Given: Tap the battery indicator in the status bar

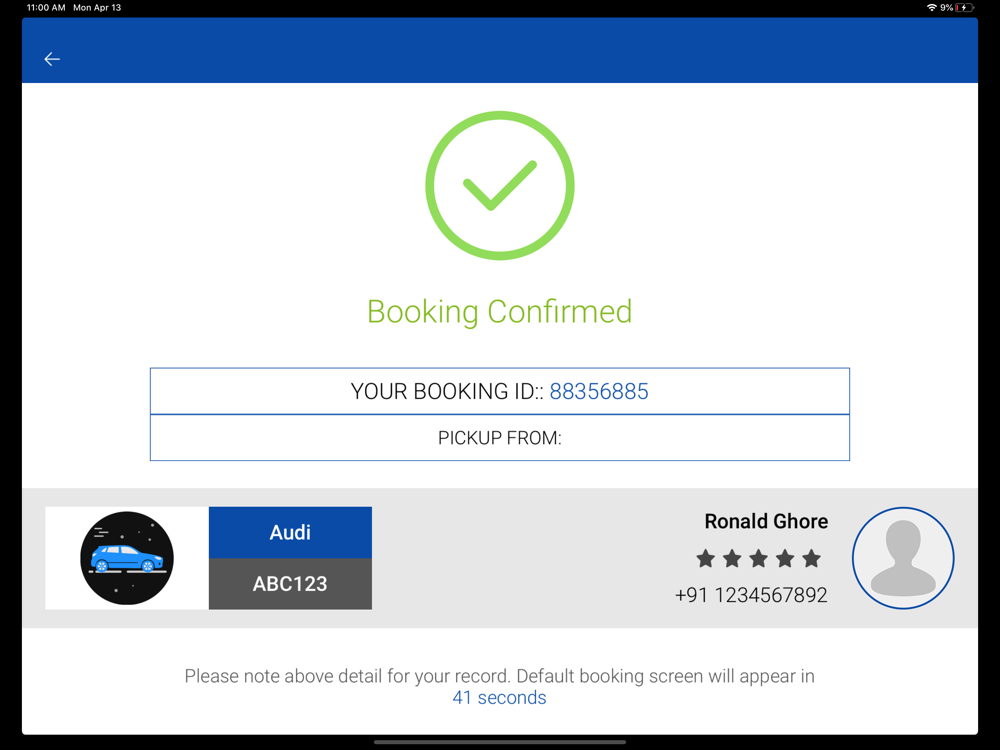Looking at the screenshot, I should point(965,8).
